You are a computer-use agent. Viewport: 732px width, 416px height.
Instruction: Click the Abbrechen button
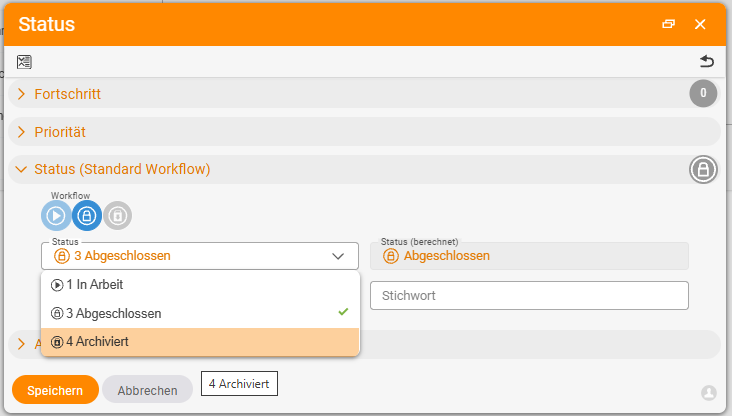[148, 390]
